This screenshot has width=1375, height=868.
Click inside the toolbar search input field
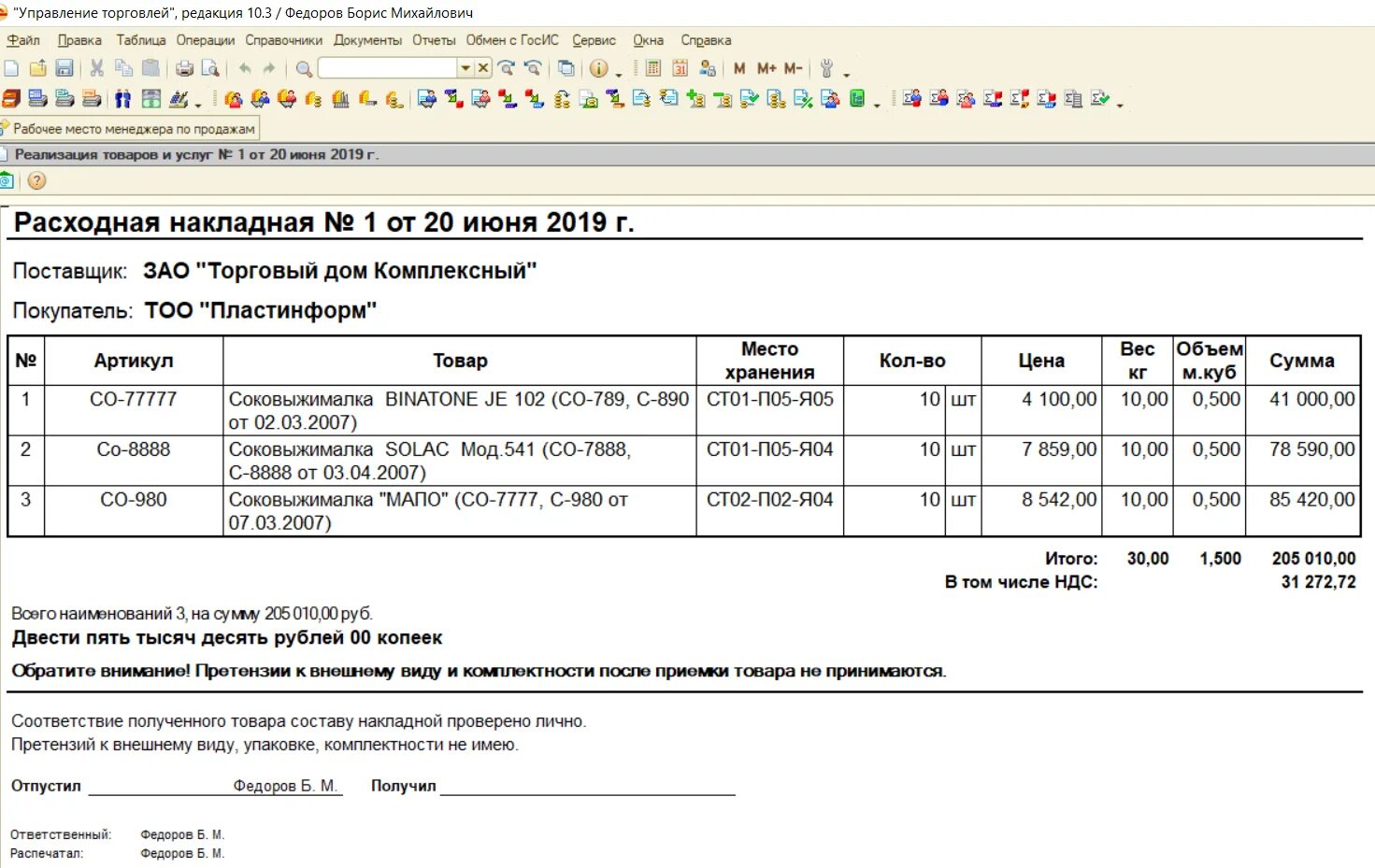pyautogui.click(x=387, y=68)
